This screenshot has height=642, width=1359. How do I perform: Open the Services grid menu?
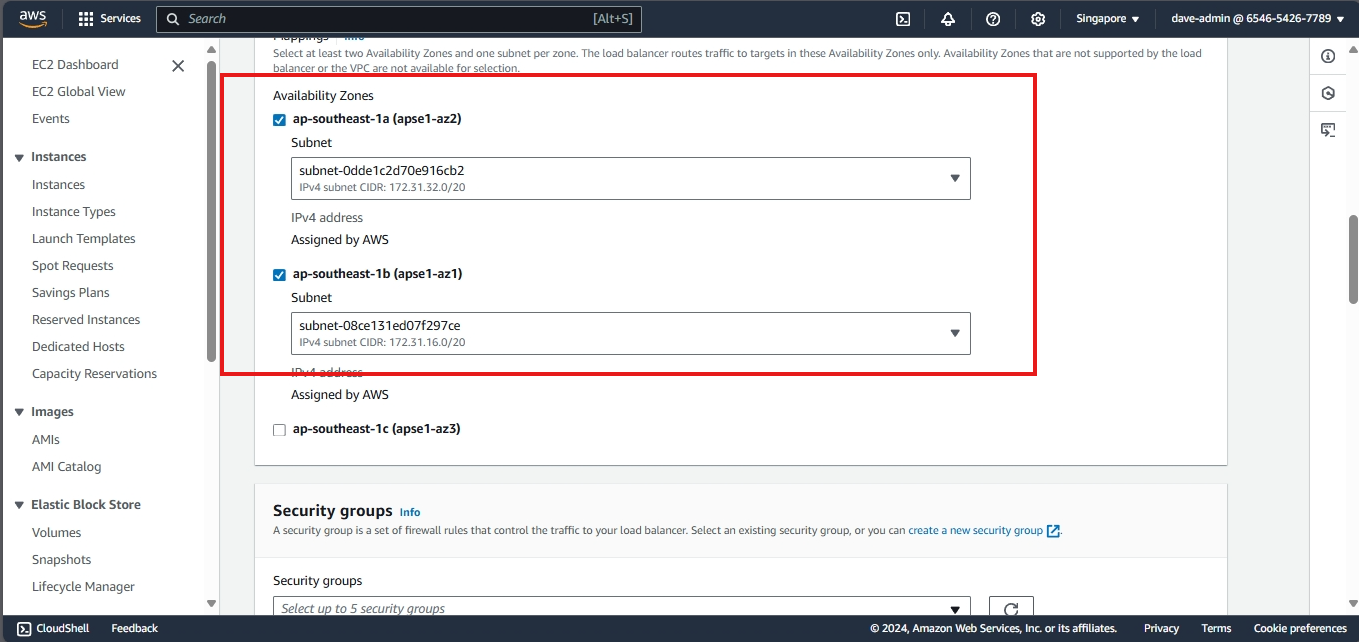coord(86,19)
